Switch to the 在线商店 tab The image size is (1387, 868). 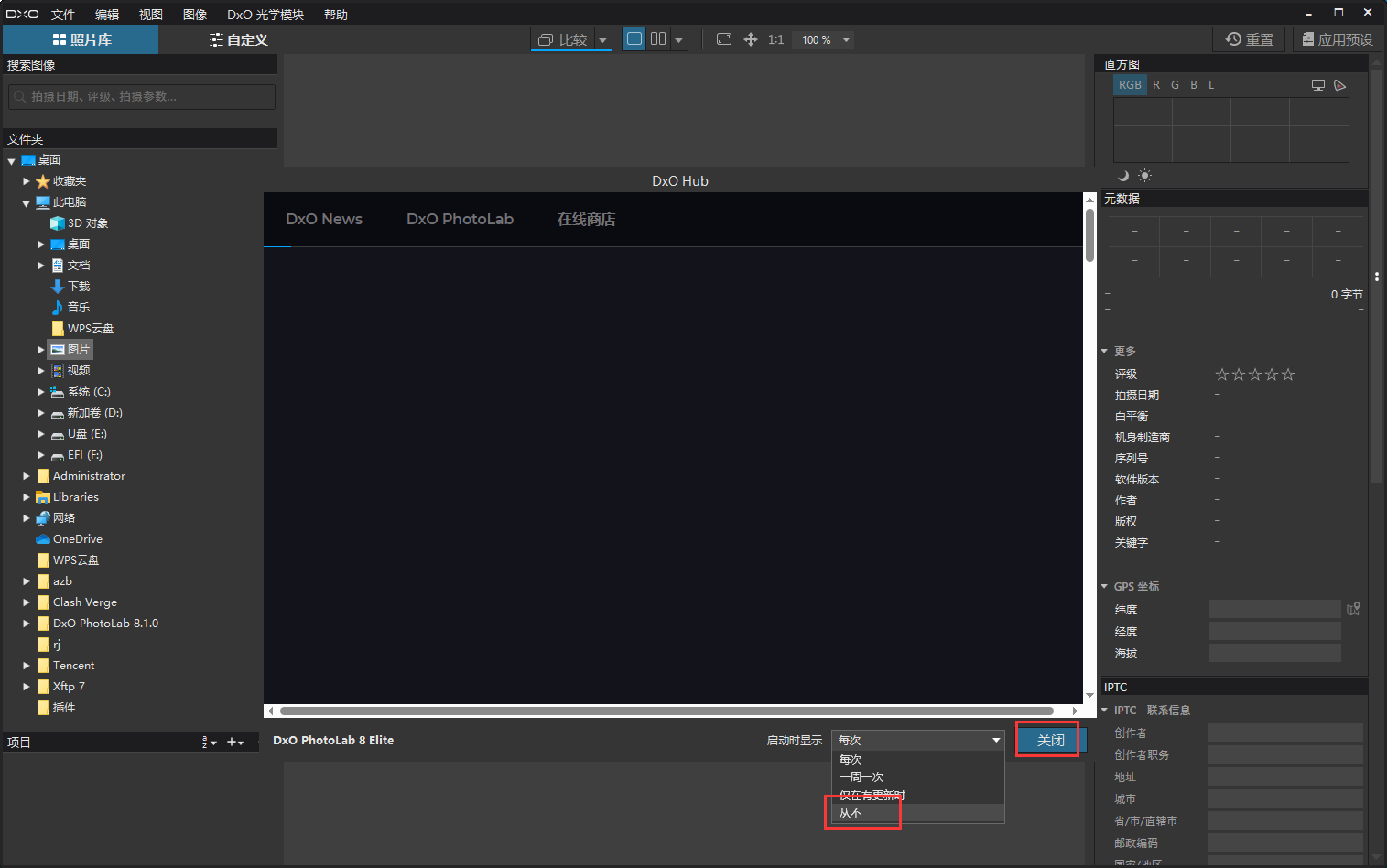586,219
